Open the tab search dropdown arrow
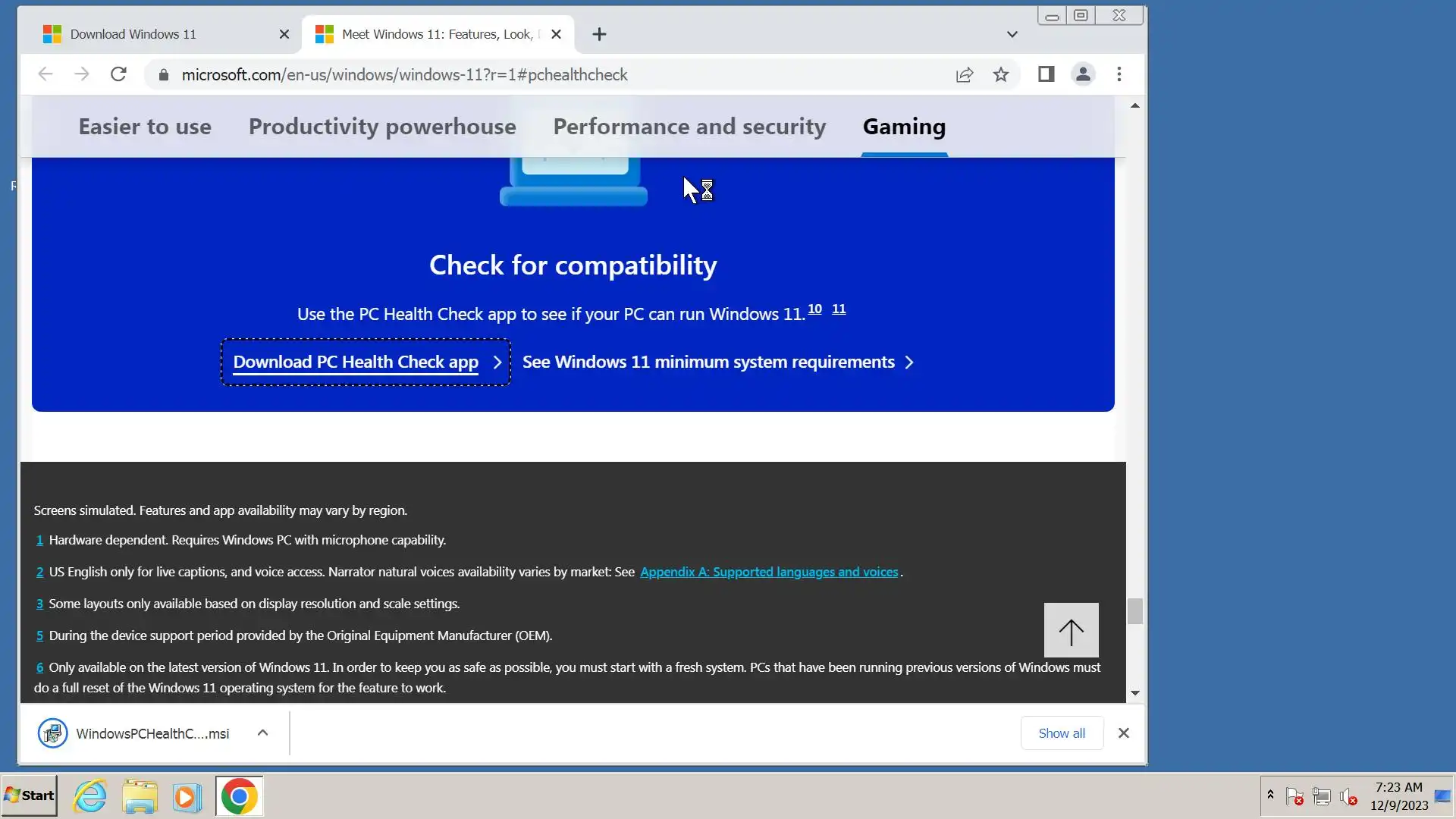This screenshot has width=1456, height=819. [x=1012, y=34]
